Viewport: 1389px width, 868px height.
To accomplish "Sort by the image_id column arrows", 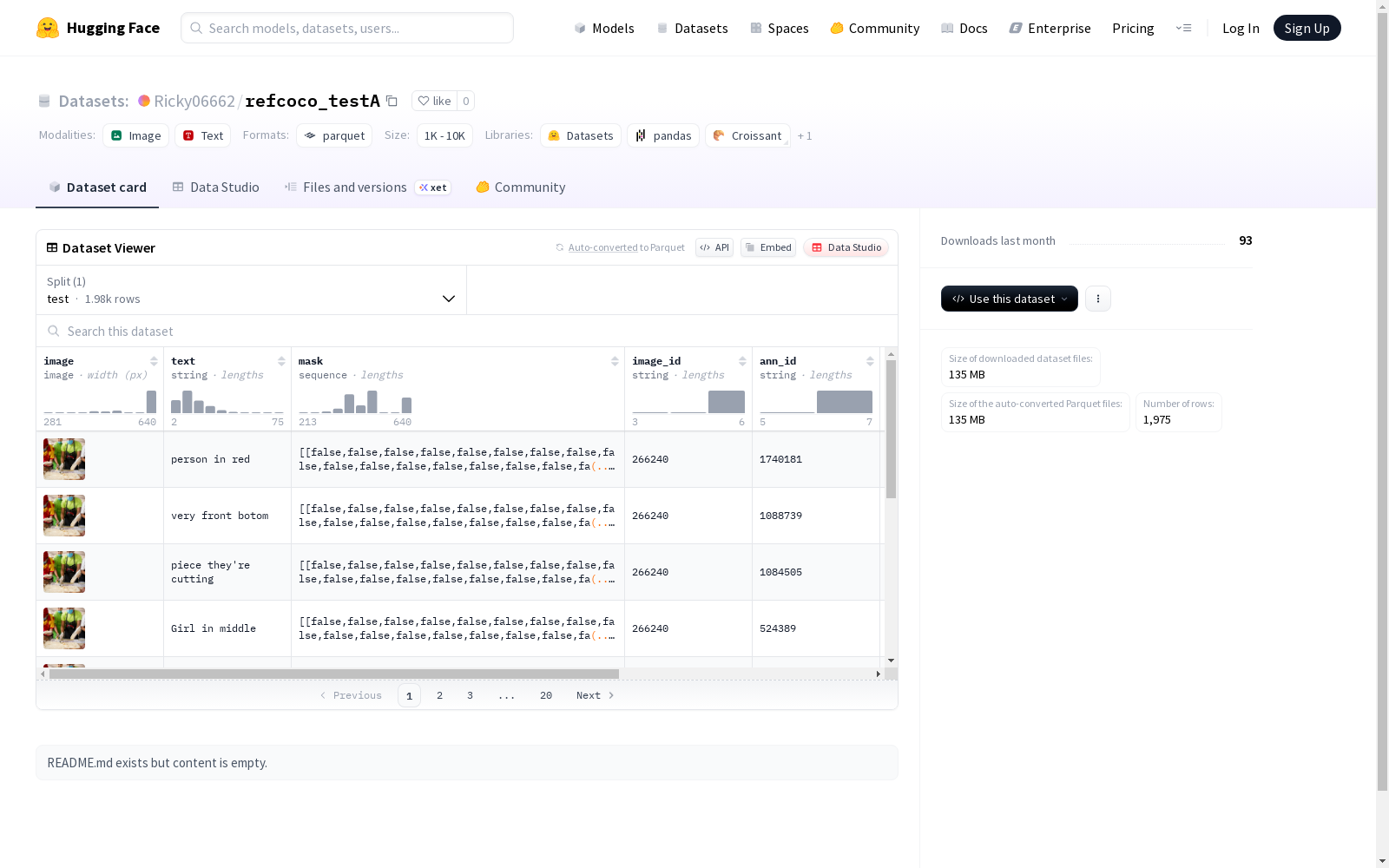I will pyautogui.click(x=742, y=361).
